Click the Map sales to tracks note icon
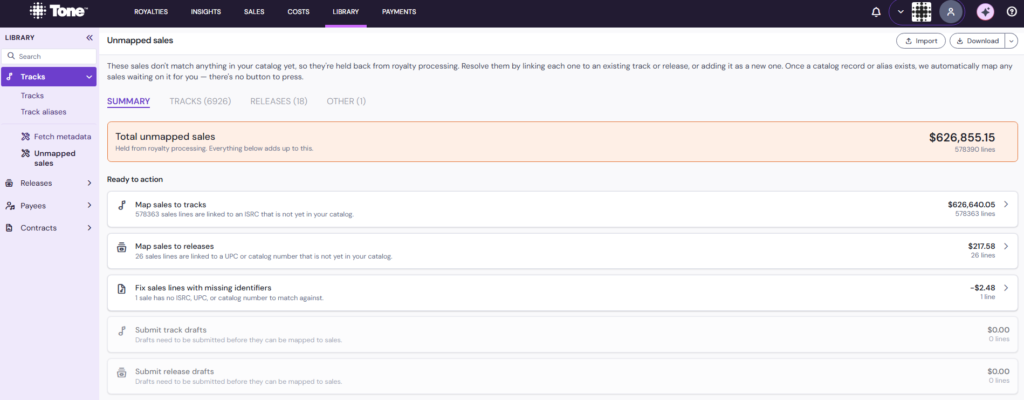Viewport: 1024px width, 400px height. (121, 205)
